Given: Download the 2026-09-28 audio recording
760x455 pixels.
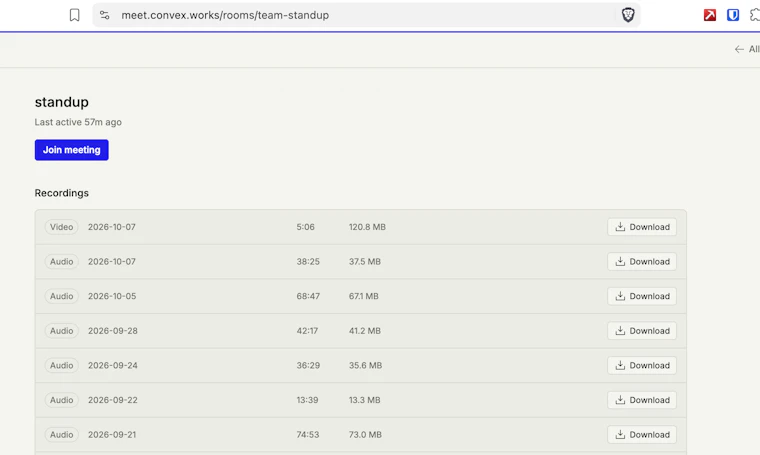Looking at the screenshot, I should (x=642, y=331).
